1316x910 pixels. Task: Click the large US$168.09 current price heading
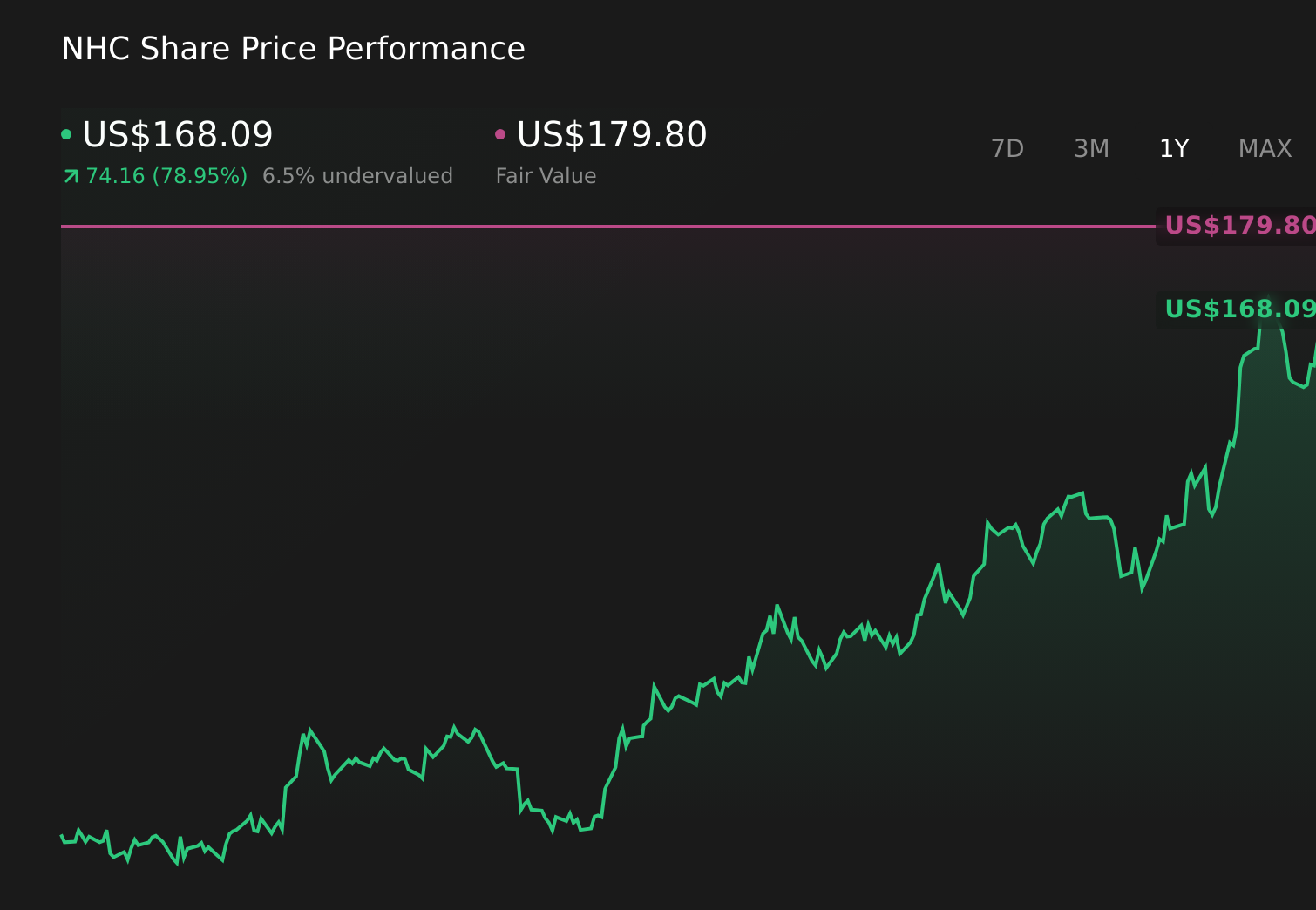click(178, 135)
